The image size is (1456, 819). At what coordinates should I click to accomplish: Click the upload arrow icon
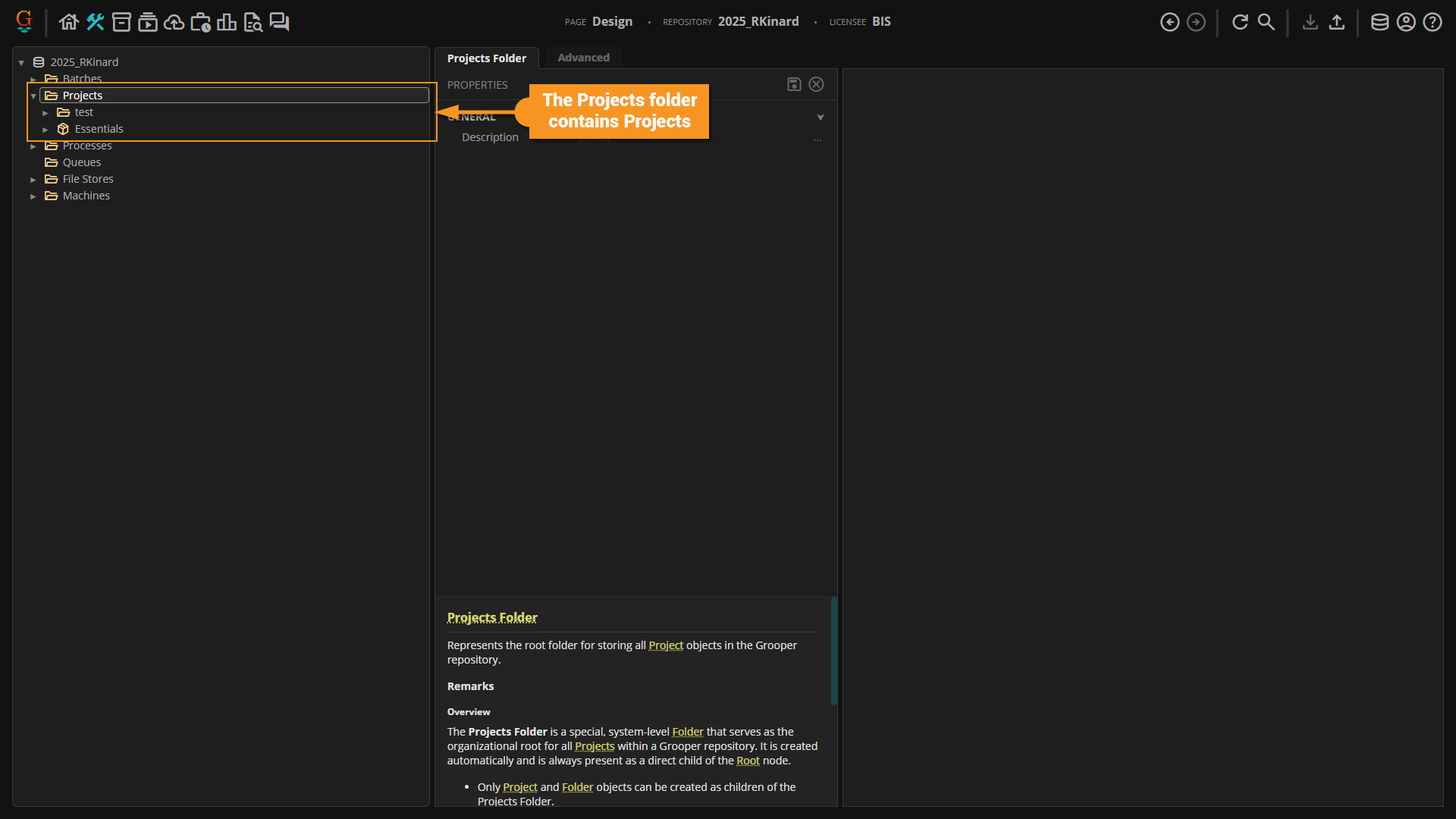coord(1337,22)
